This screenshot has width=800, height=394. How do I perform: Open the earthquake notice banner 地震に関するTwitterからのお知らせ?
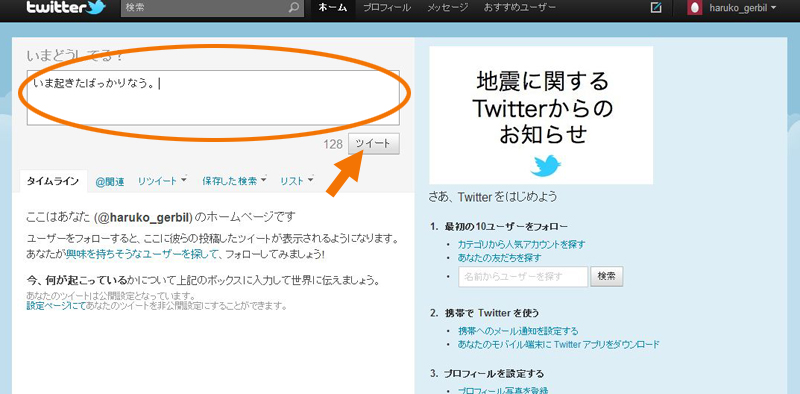(541, 115)
